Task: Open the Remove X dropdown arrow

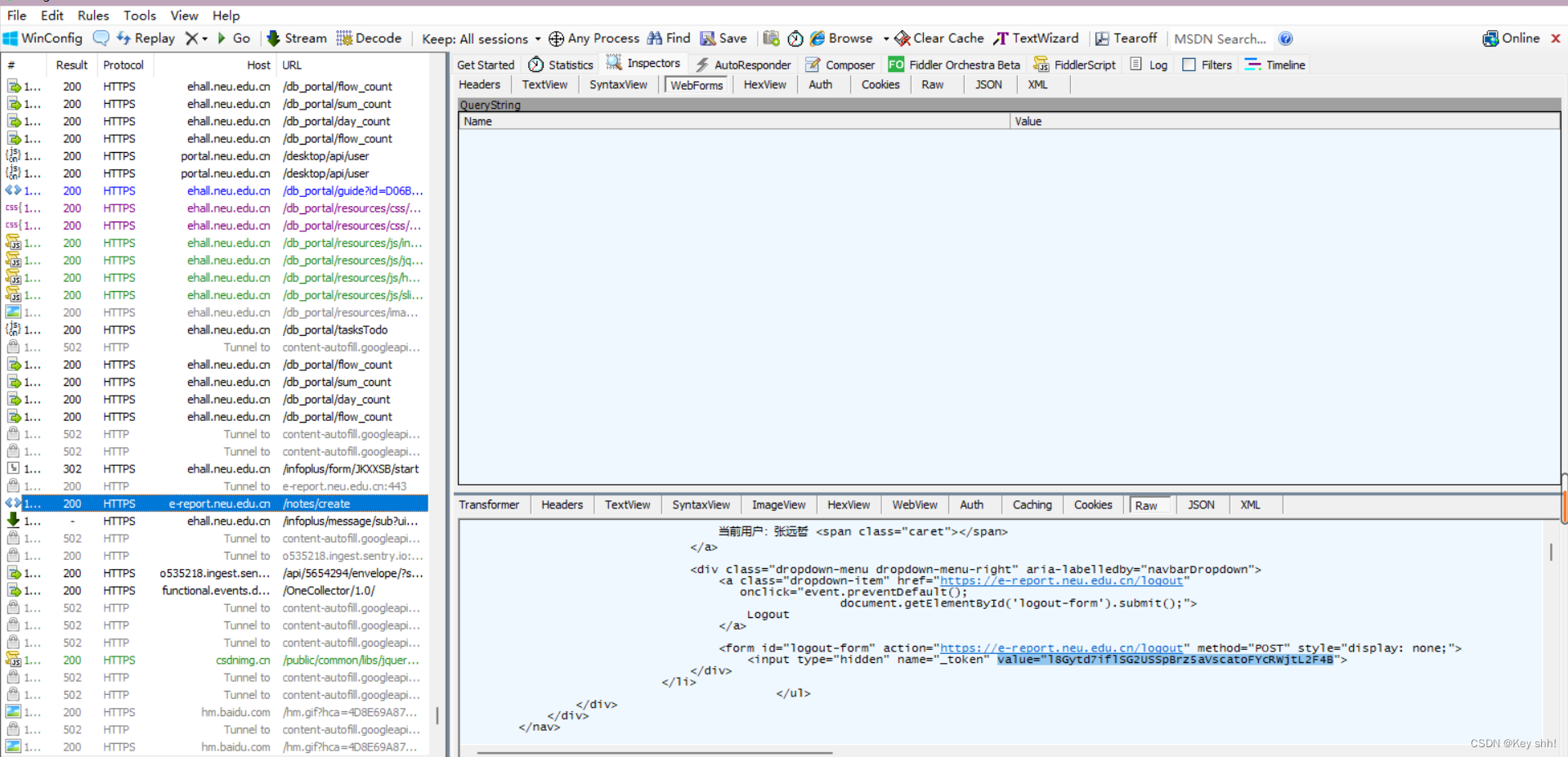Action: click(204, 38)
